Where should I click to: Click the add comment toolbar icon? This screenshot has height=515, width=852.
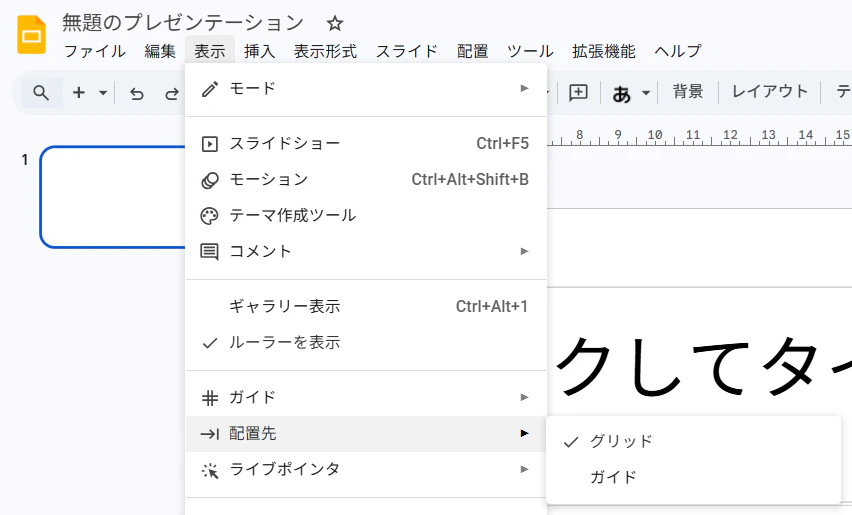[x=578, y=92]
